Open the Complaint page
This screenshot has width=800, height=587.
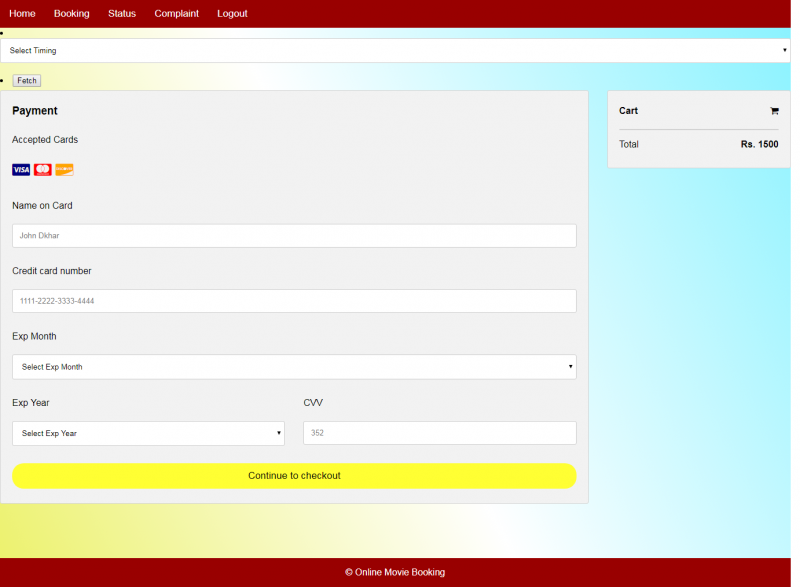[x=176, y=14]
